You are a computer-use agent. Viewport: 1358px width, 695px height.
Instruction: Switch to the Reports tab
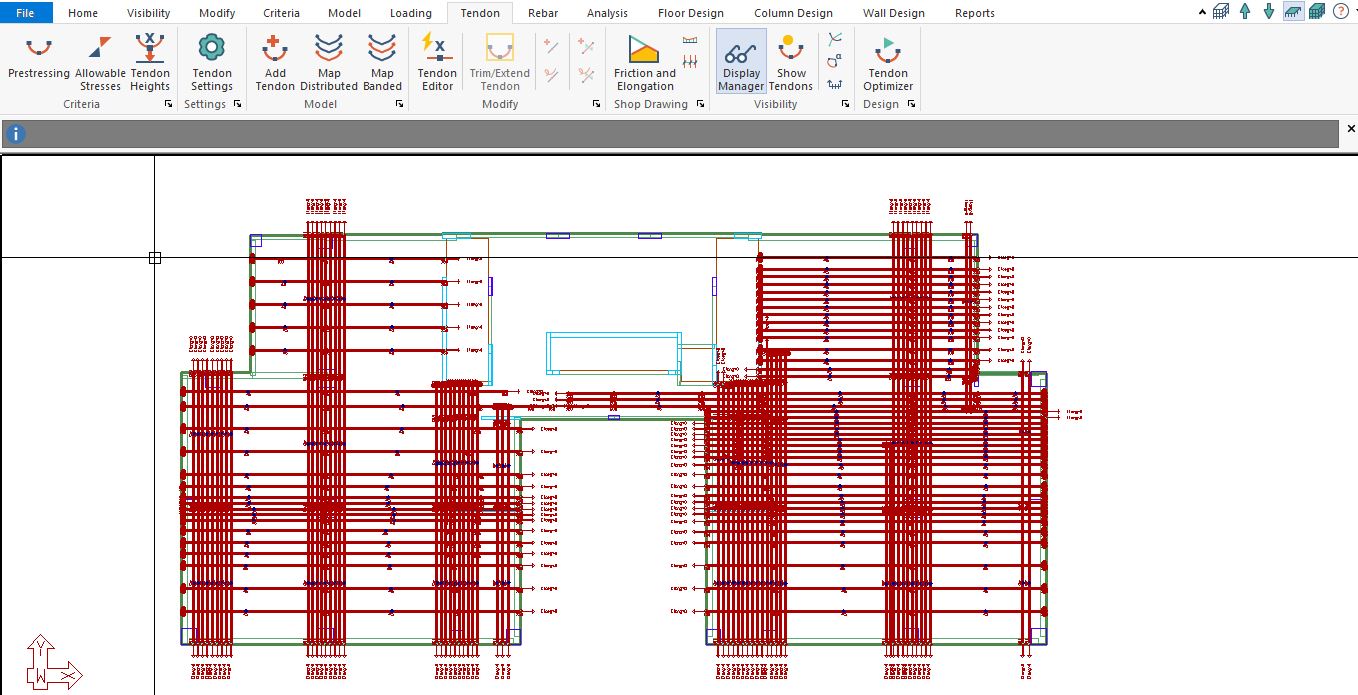point(974,13)
